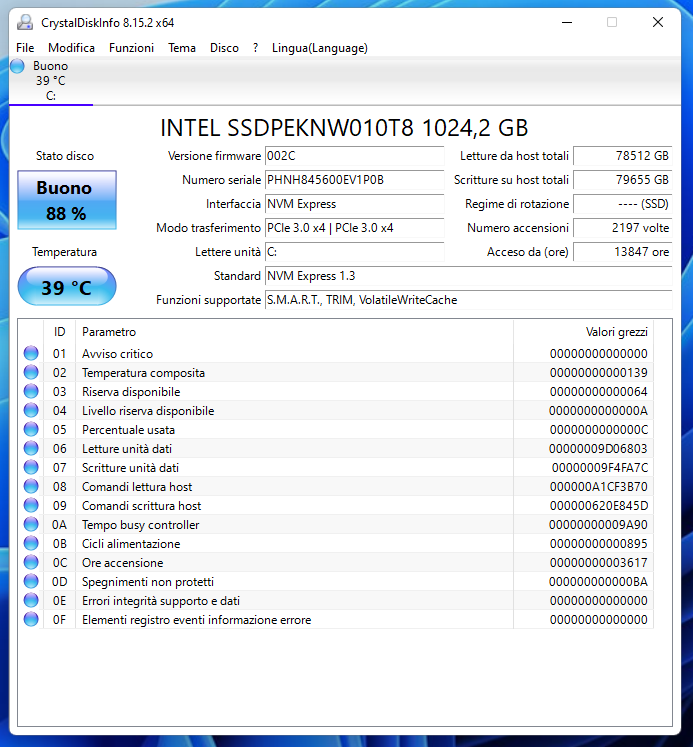
Task: Click the Standard NVM Express 1.3 field
Action: pos(469,276)
